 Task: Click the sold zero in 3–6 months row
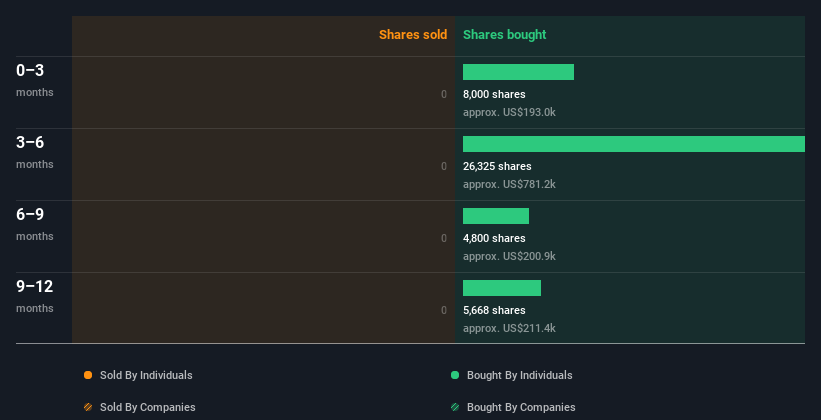point(444,166)
